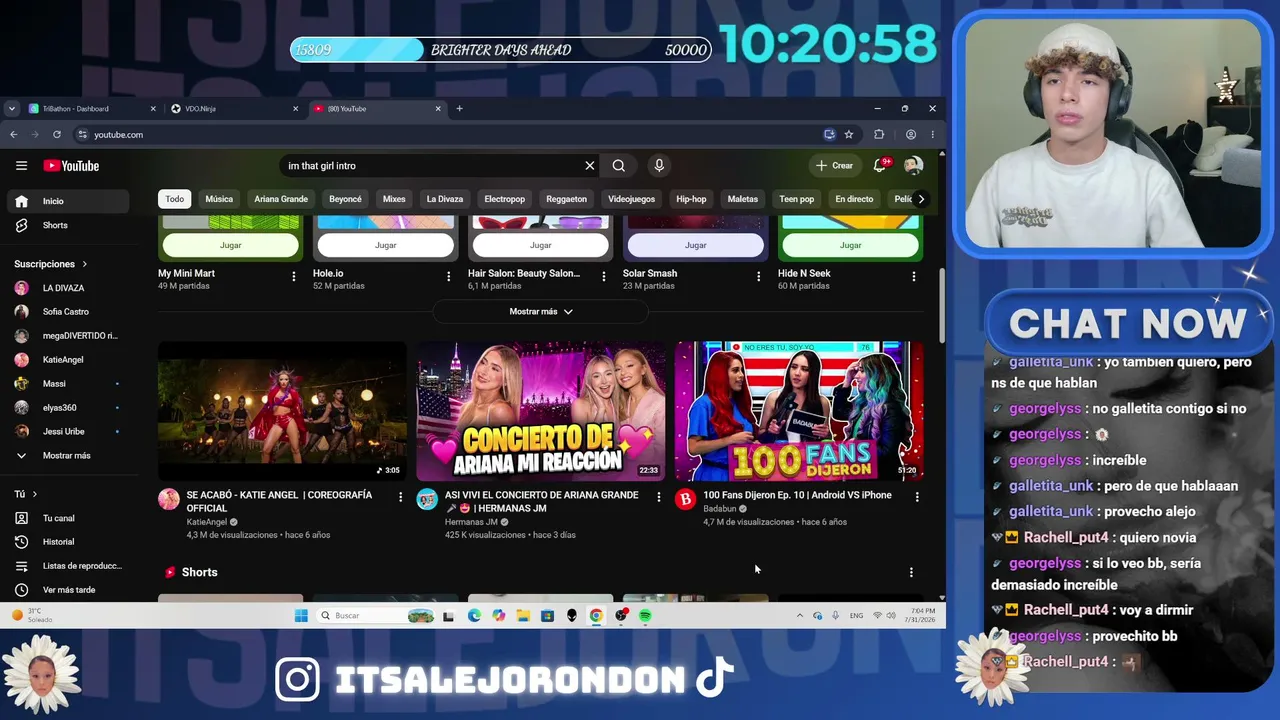Clear the search box text
The height and width of the screenshot is (720, 1280).
pos(590,166)
